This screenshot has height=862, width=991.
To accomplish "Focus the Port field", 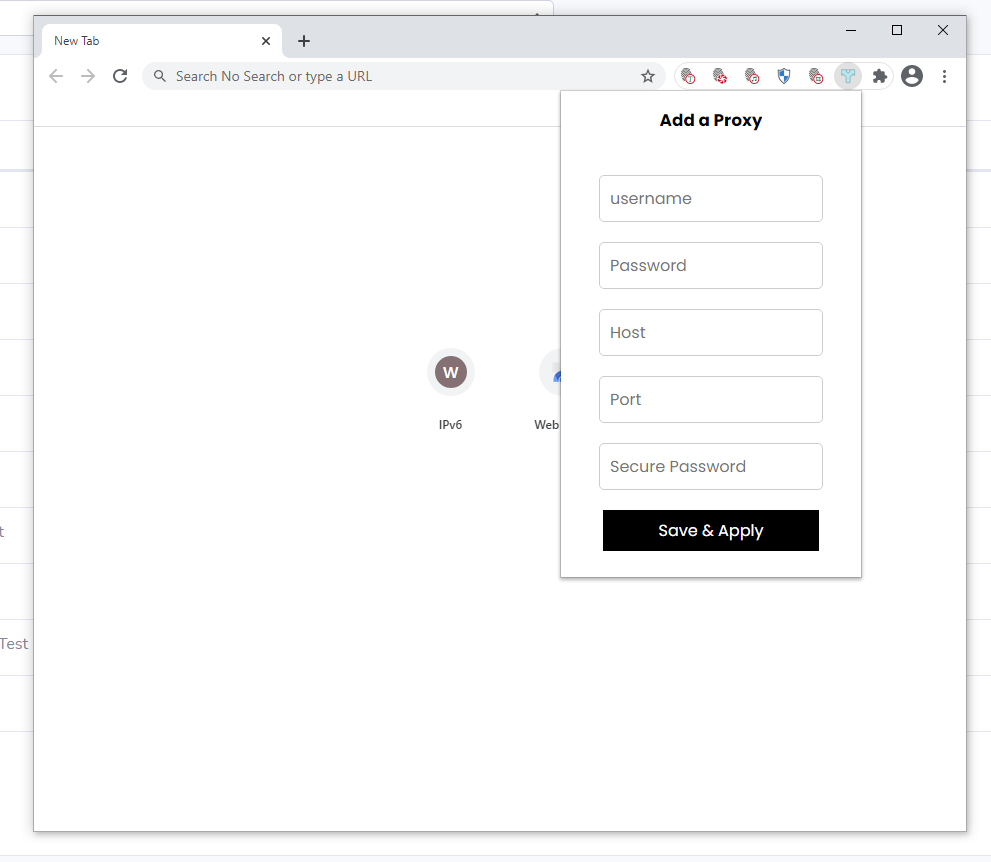I will pyautogui.click(x=710, y=399).
